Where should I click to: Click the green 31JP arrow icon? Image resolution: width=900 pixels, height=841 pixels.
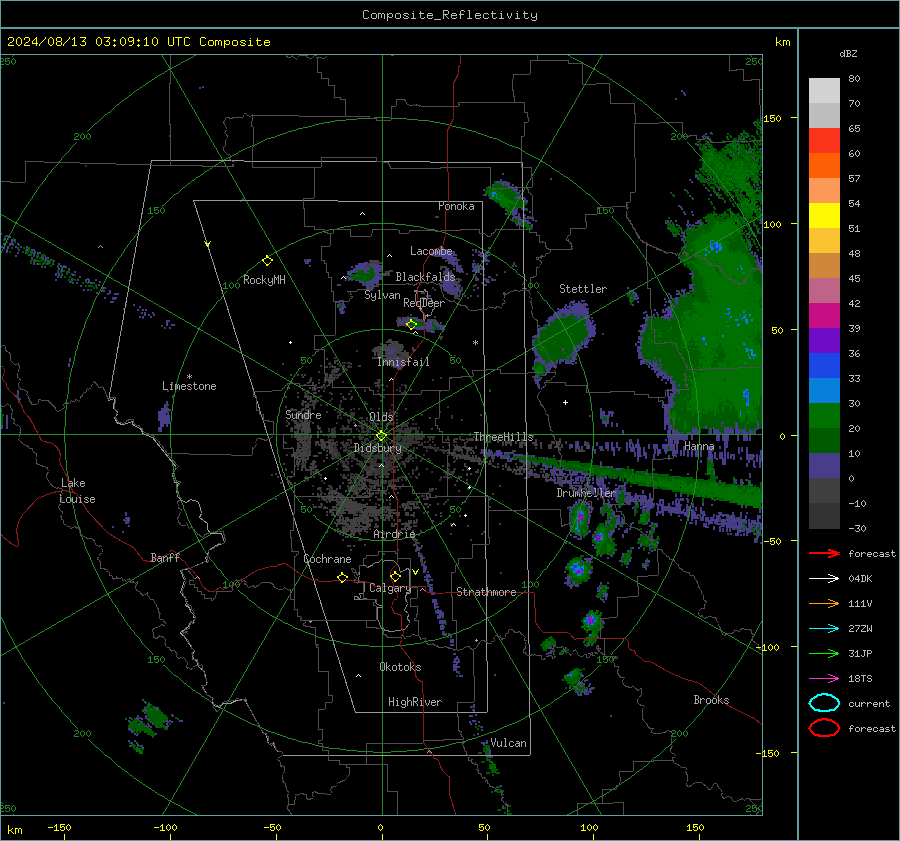tap(824, 653)
